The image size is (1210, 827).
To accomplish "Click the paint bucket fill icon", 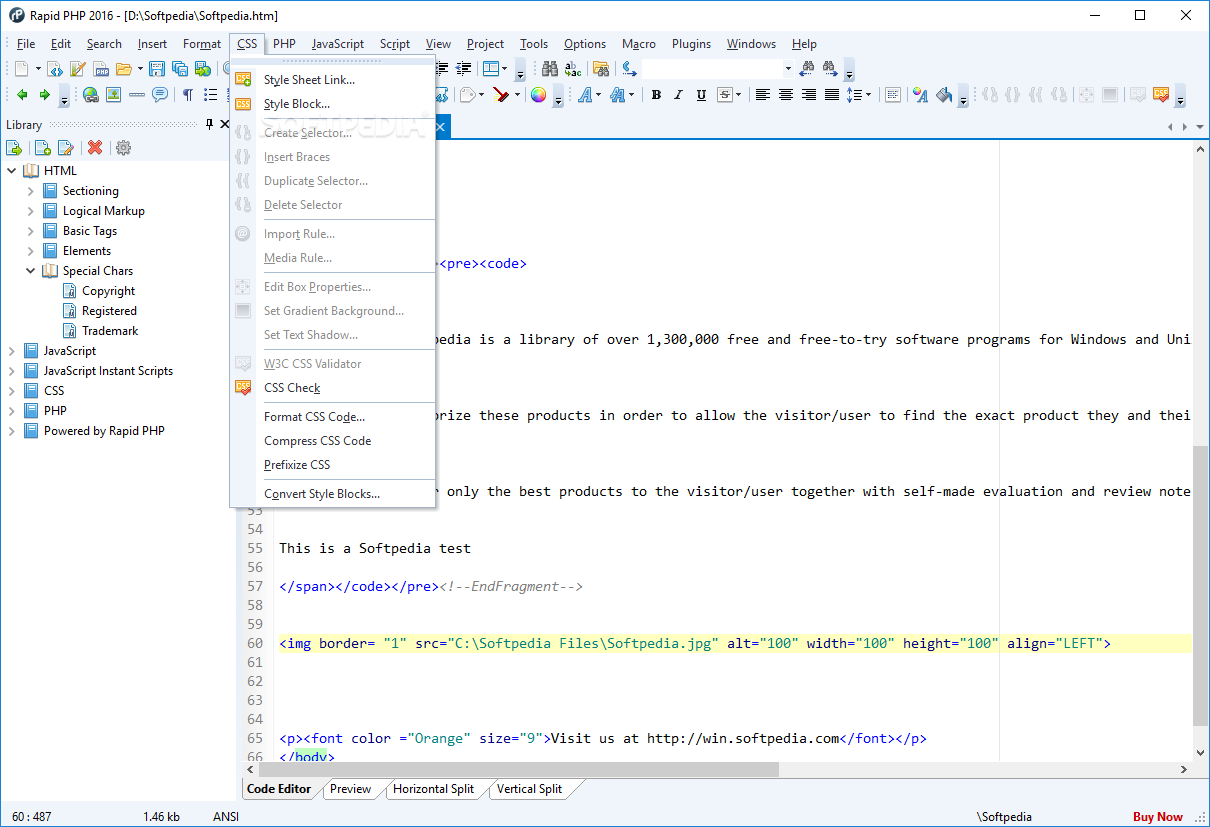I will (944, 95).
